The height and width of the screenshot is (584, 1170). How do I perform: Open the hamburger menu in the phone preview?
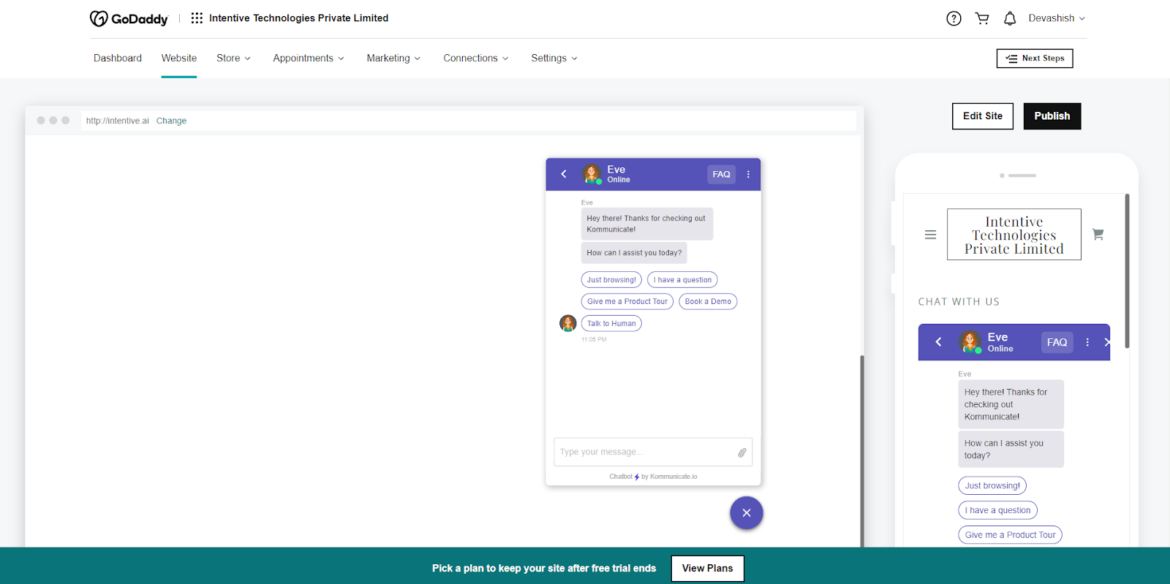pos(930,233)
